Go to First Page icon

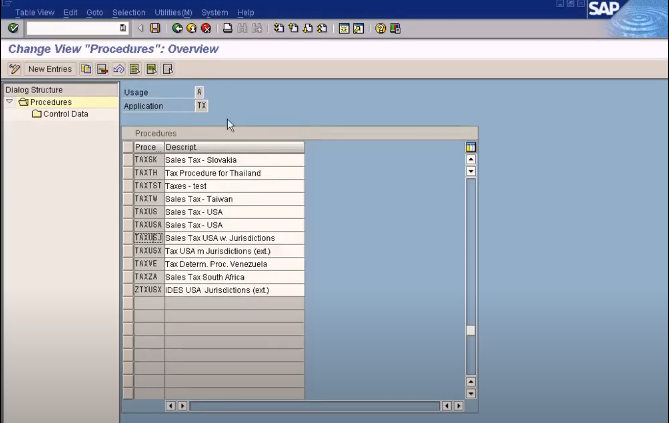point(279,28)
